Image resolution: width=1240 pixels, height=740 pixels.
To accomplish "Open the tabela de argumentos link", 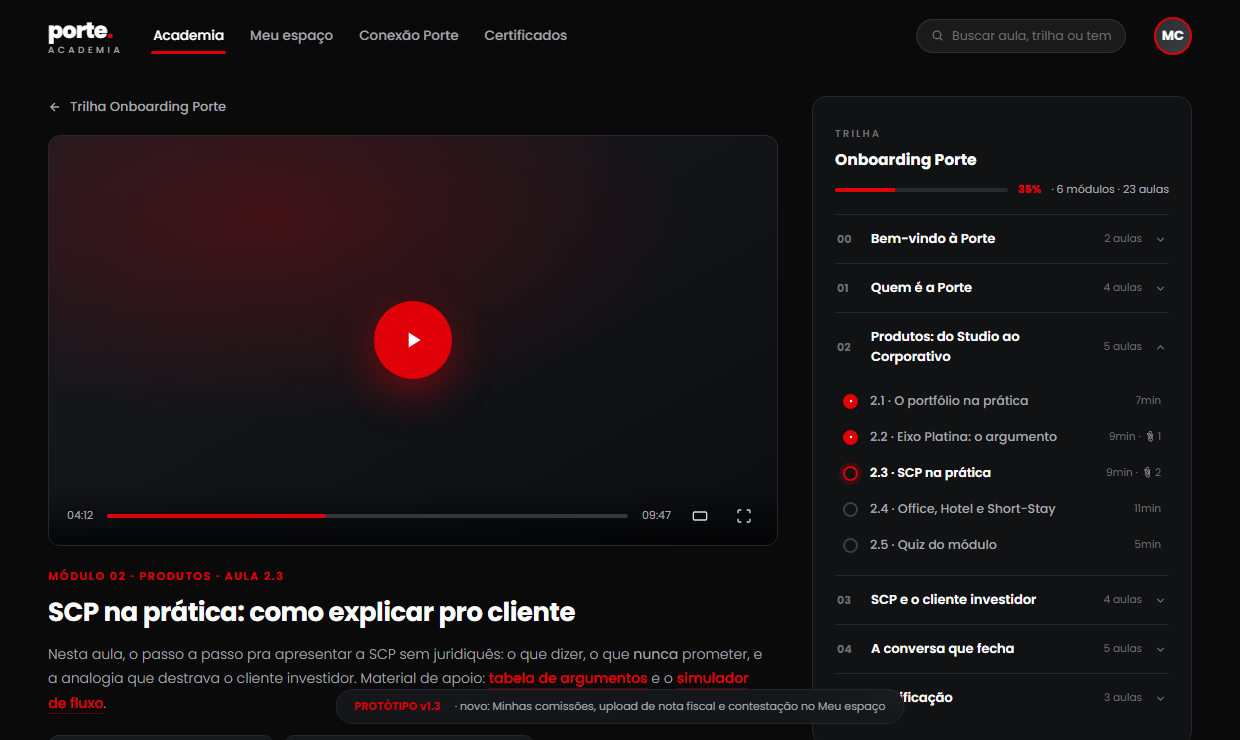I will point(568,679).
